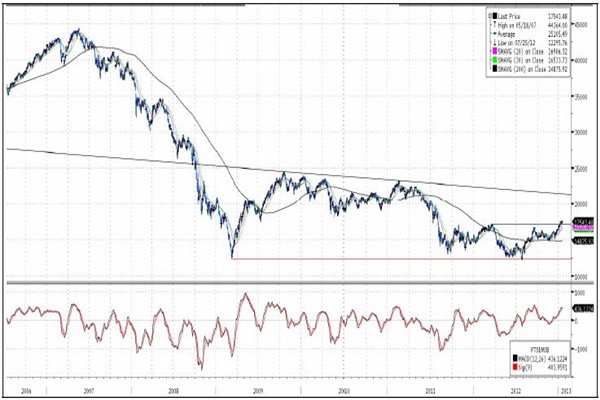Click the red horizontal support line

400,259
